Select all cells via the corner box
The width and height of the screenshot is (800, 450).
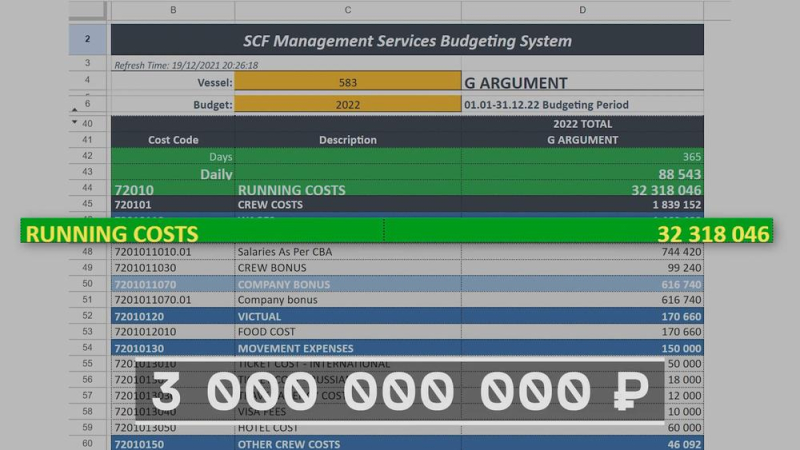pyautogui.click(x=88, y=10)
